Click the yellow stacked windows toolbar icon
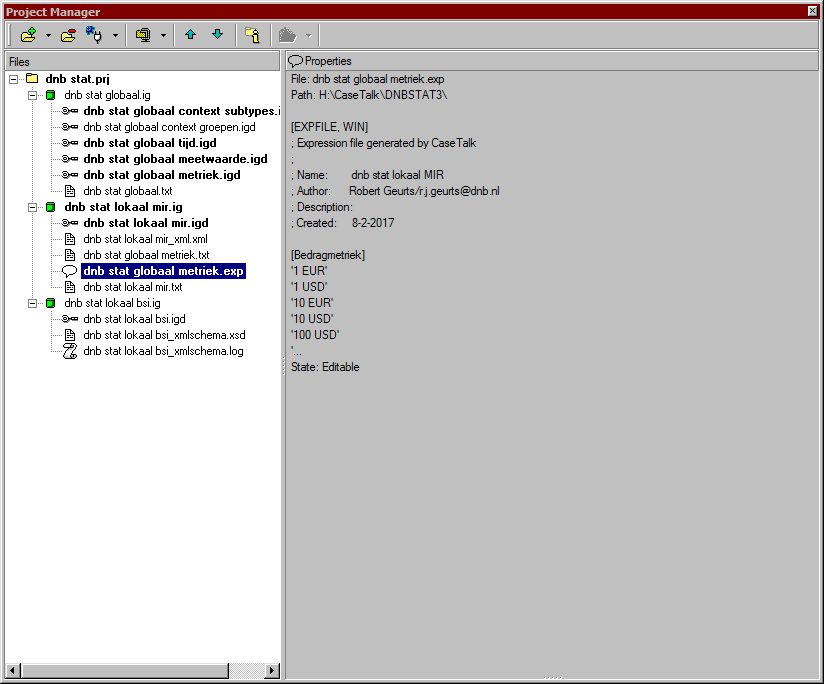 tap(143, 35)
